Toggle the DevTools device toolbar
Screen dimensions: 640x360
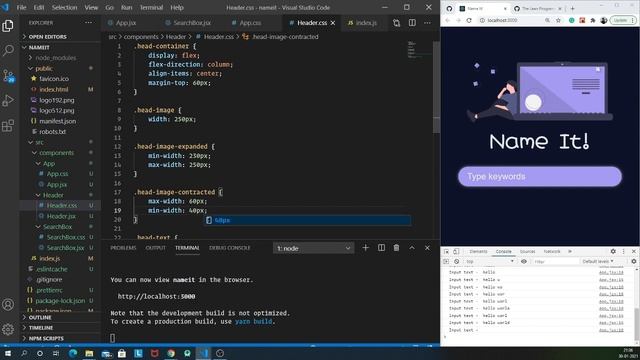(x=456, y=251)
